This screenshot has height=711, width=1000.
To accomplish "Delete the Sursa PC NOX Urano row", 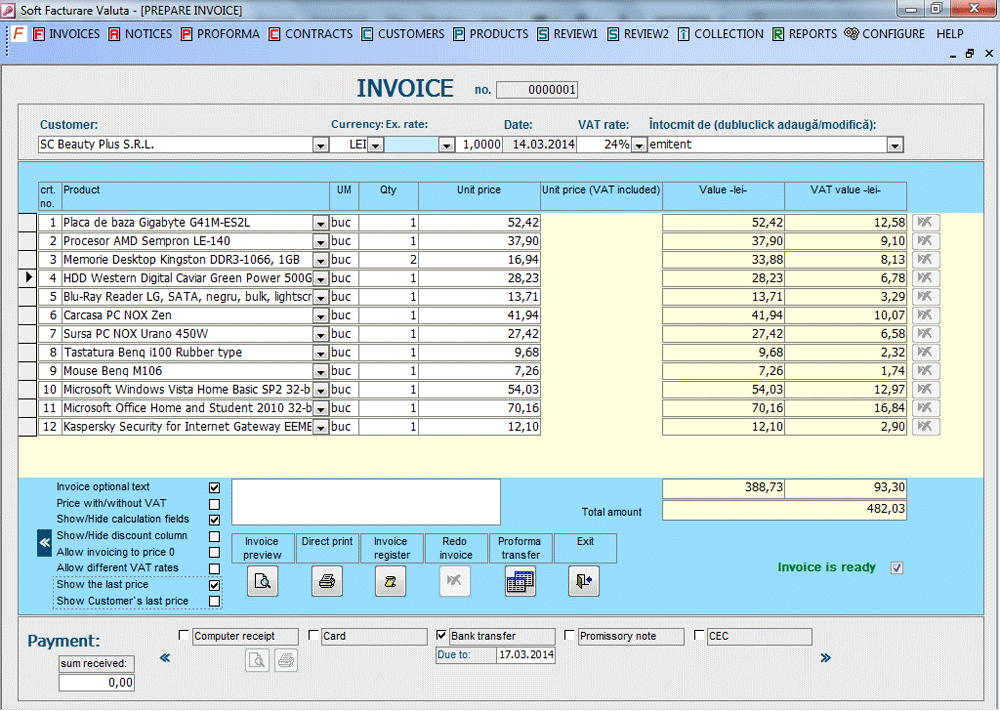I will click(926, 334).
